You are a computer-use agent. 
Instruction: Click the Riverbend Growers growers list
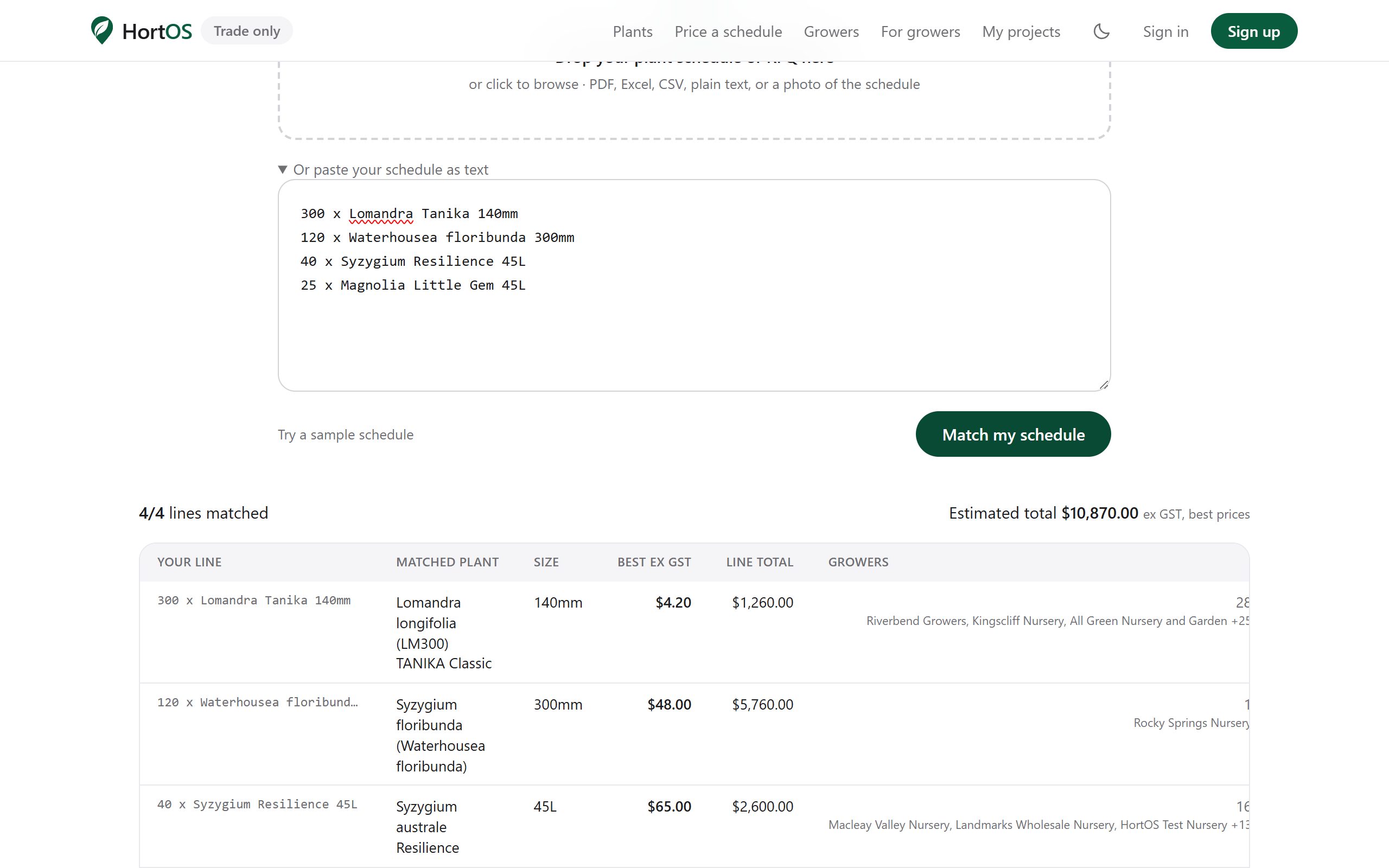[1057, 621]
